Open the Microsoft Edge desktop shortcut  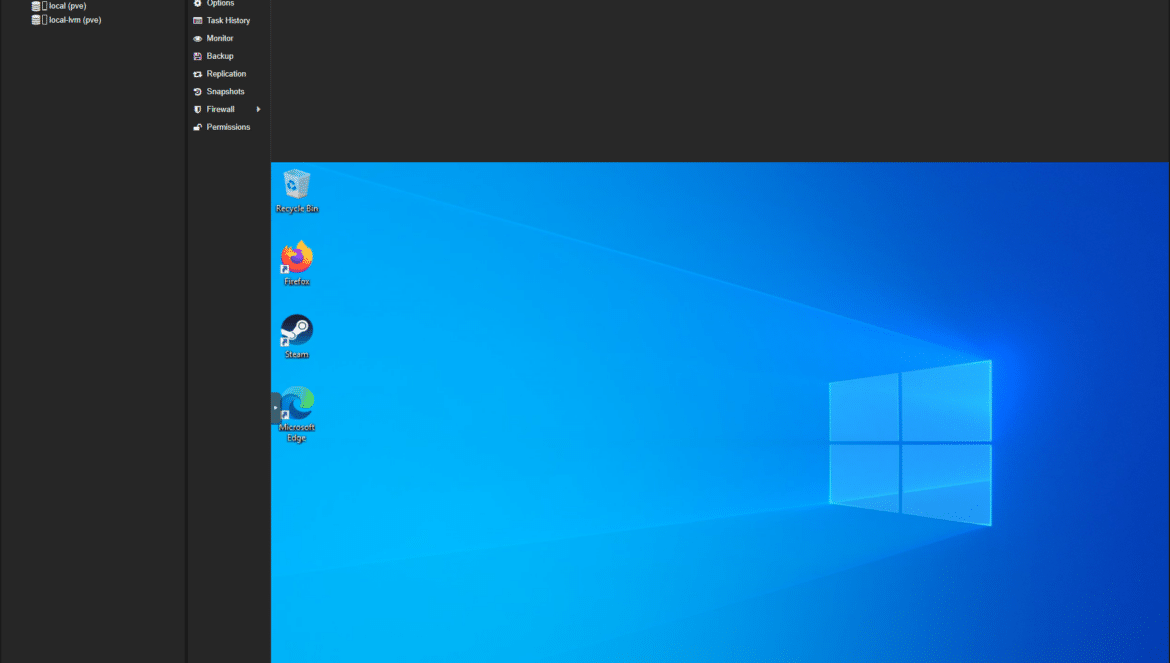point(296,414)
